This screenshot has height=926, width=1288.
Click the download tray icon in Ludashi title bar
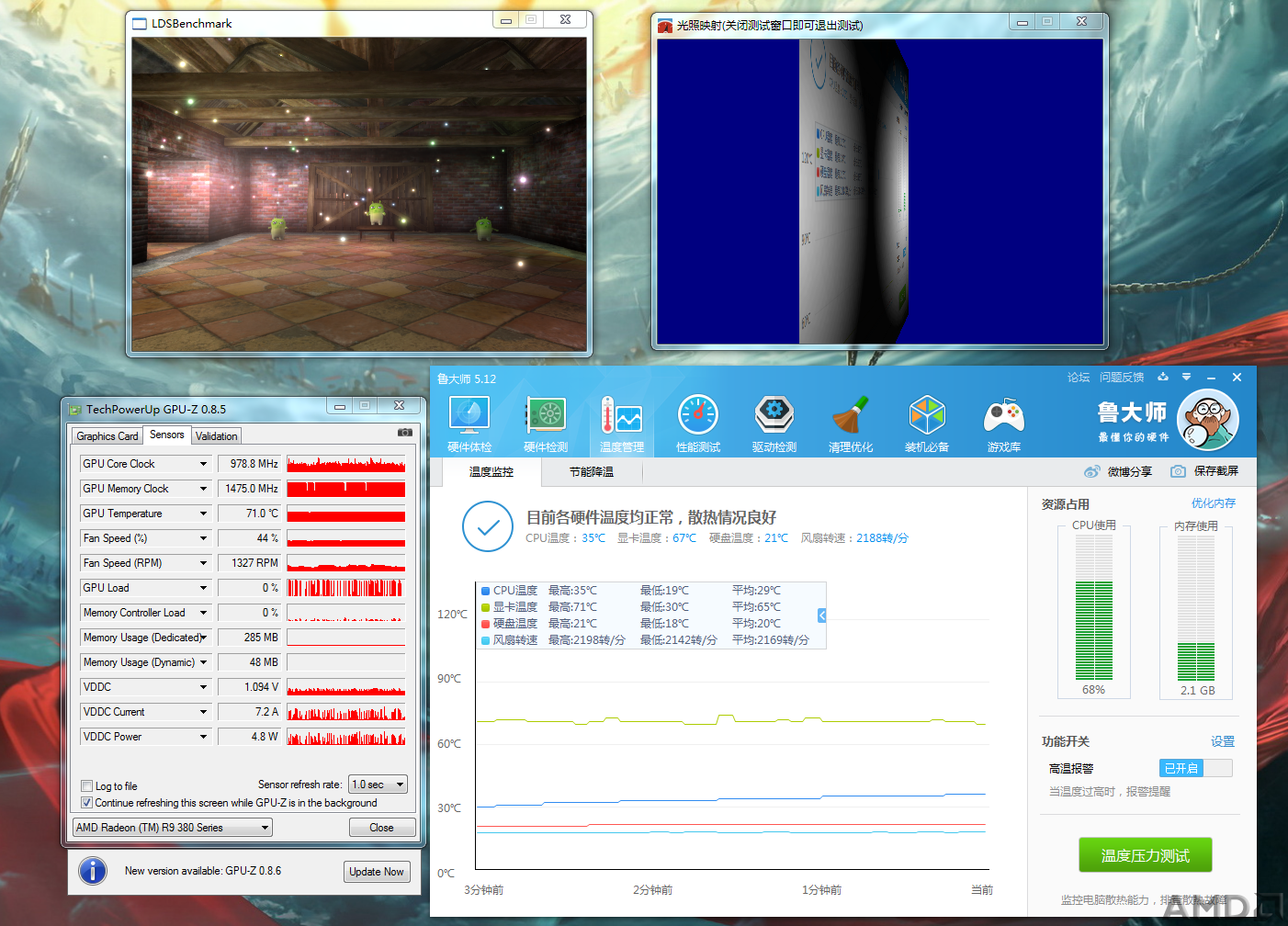(1163, 377)
